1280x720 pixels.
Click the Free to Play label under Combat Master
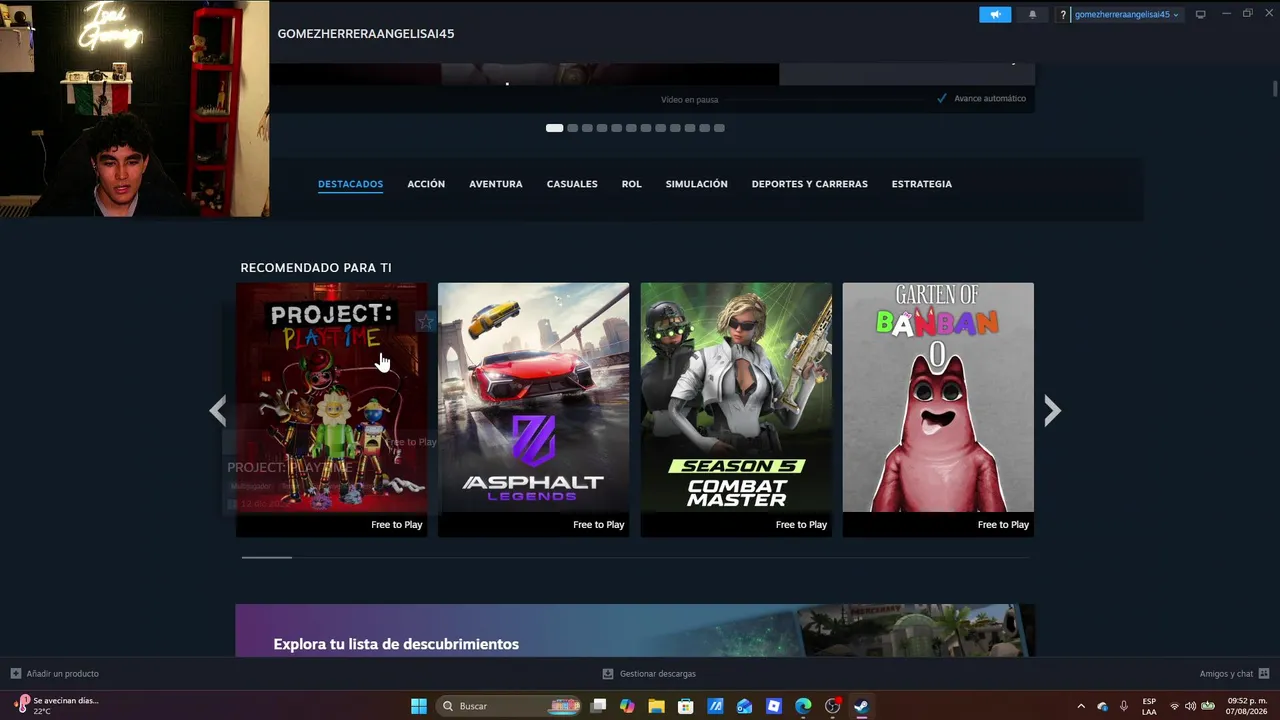801,525
